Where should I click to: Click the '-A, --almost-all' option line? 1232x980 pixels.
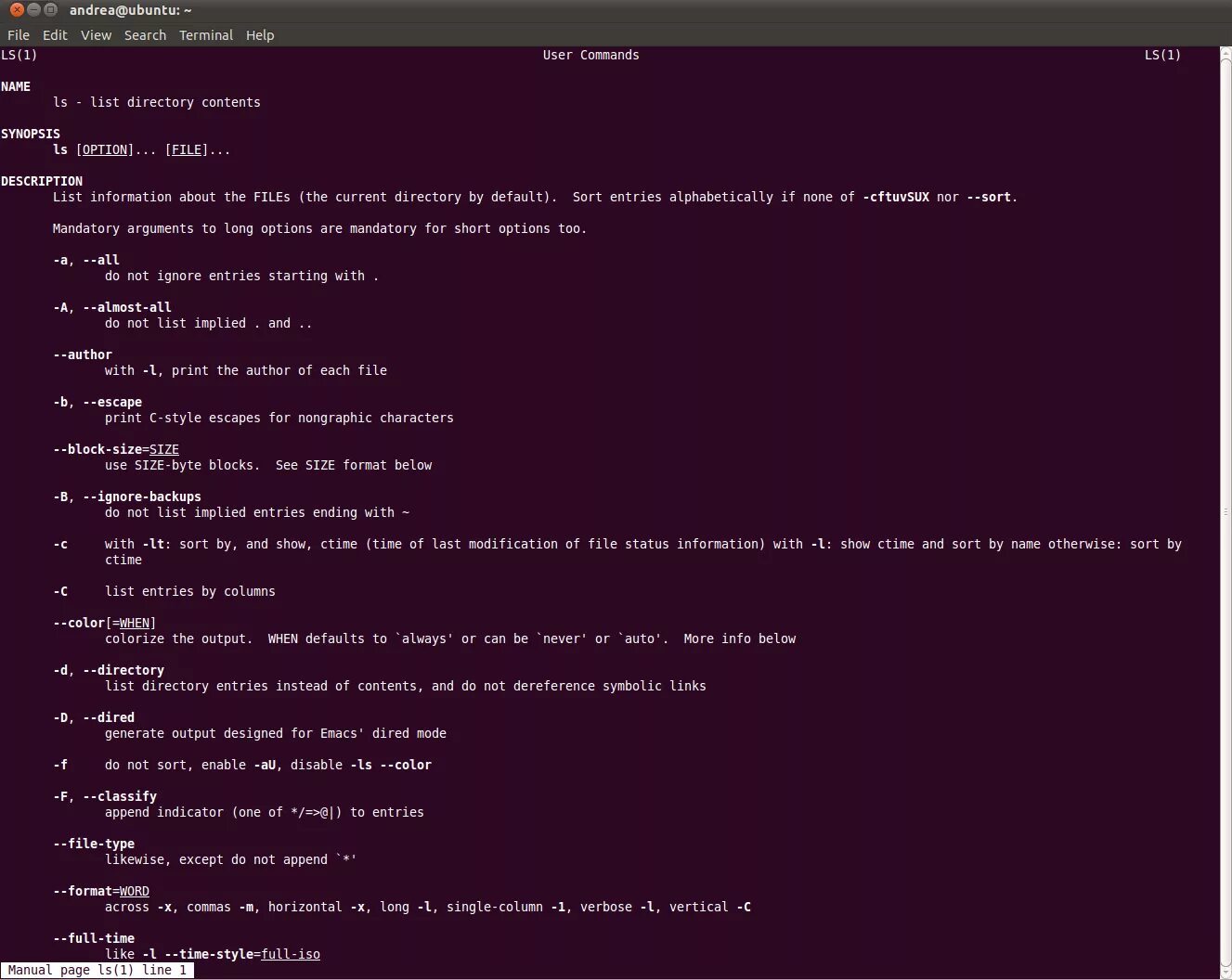[x=112, y=307]
